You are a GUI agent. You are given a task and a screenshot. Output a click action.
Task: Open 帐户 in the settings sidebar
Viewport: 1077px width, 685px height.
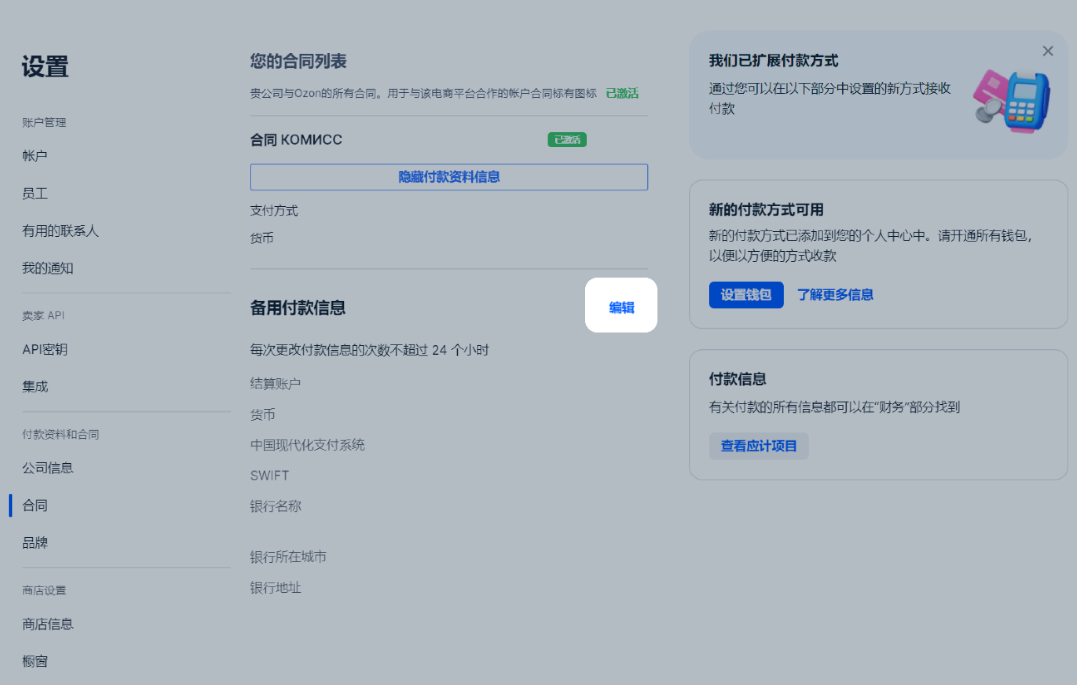point(35,156)
